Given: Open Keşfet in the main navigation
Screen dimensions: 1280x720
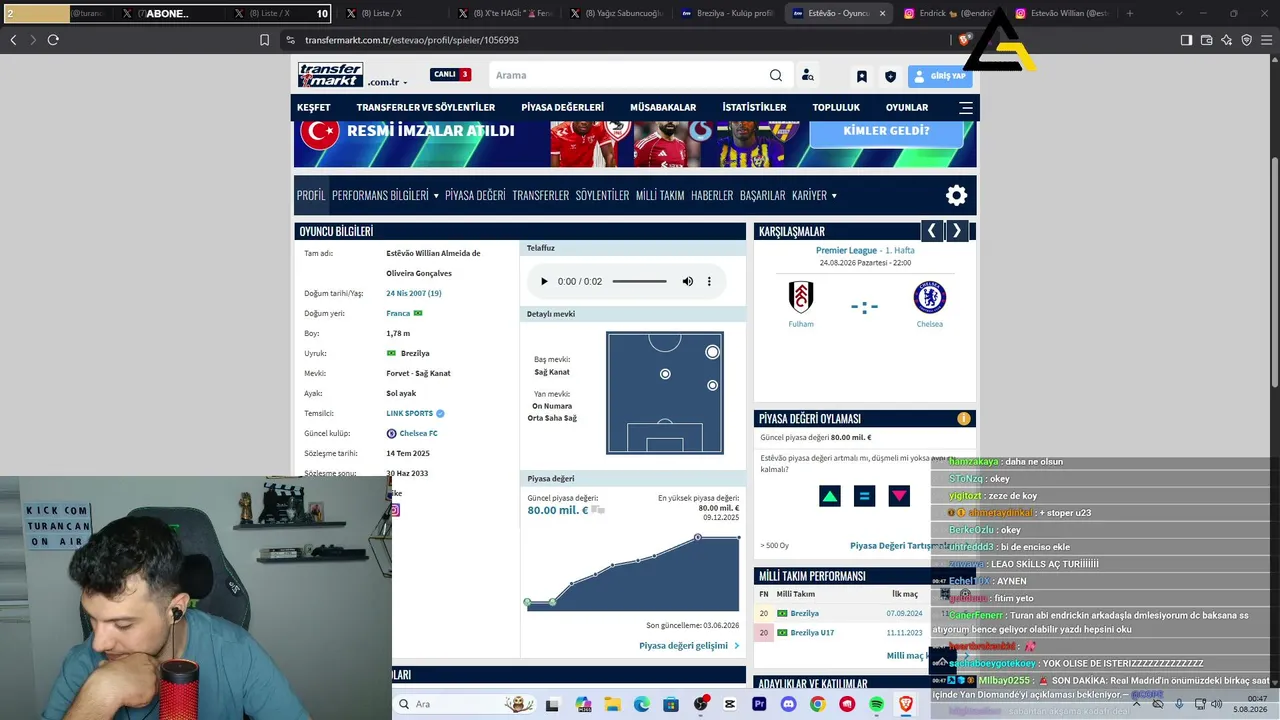Looking at the screenshot, I should tap(314, 108).
